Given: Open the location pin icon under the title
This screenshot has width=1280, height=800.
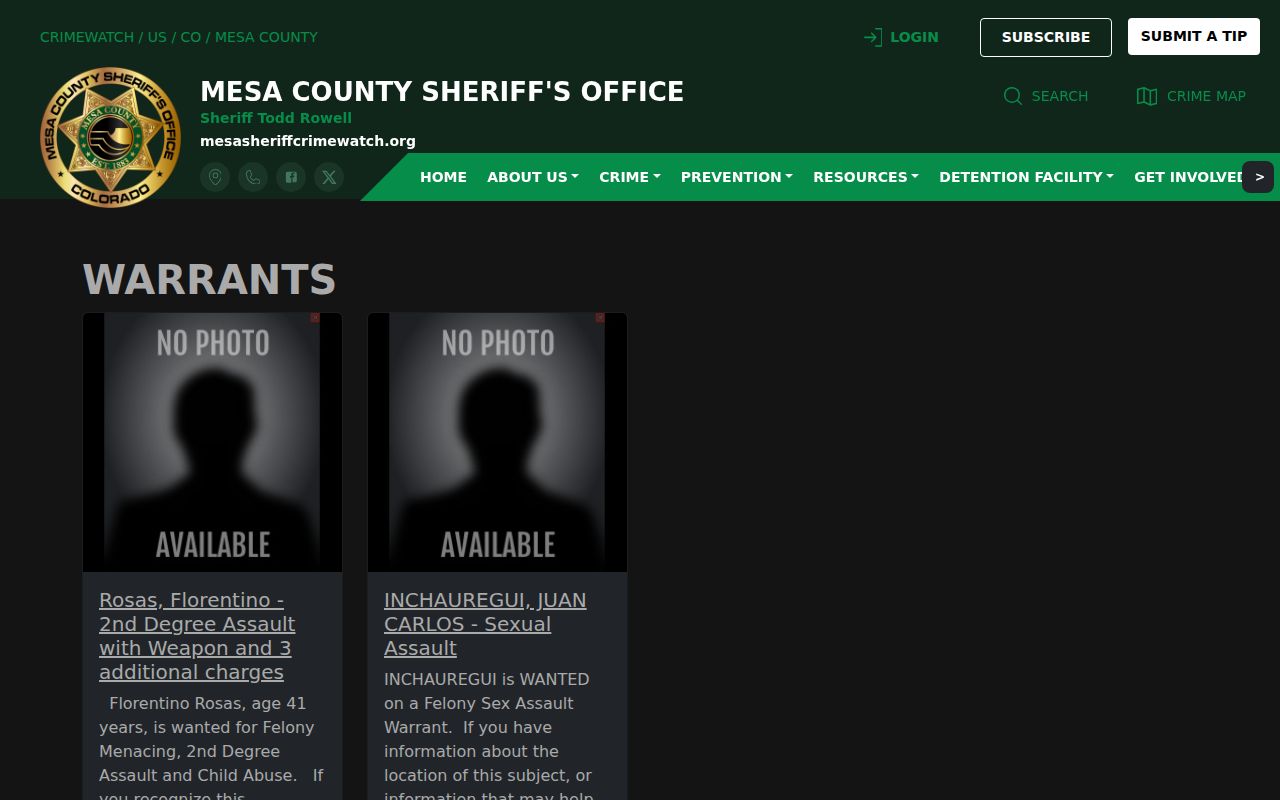Looking at the screenshot, I should tap(215, 177).
